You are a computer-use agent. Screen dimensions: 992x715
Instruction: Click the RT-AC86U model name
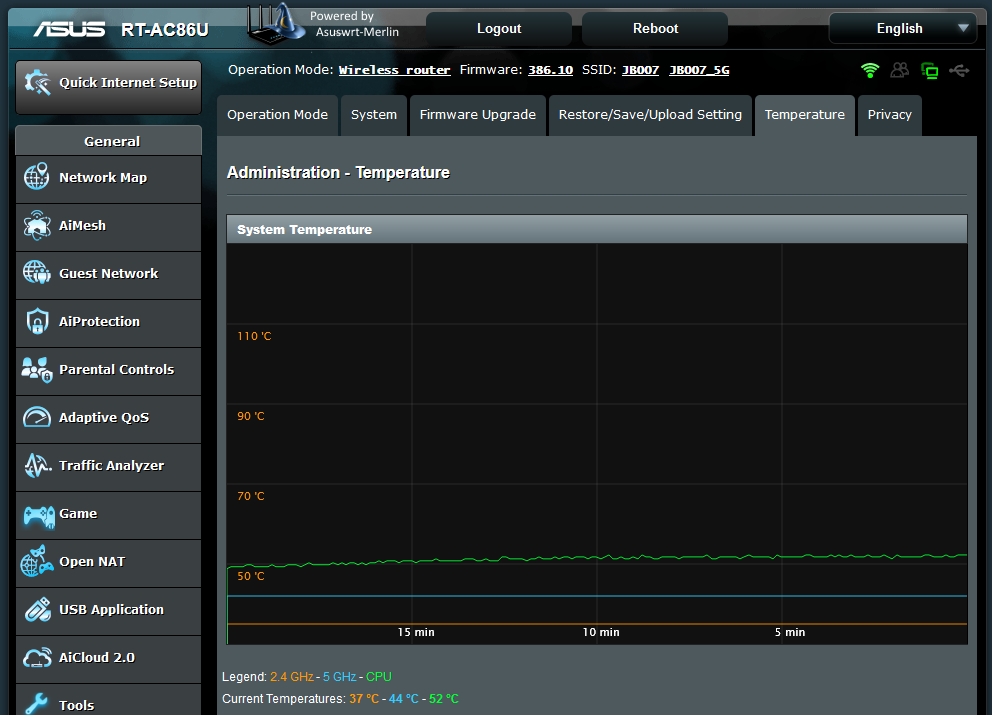pos(165,30)
